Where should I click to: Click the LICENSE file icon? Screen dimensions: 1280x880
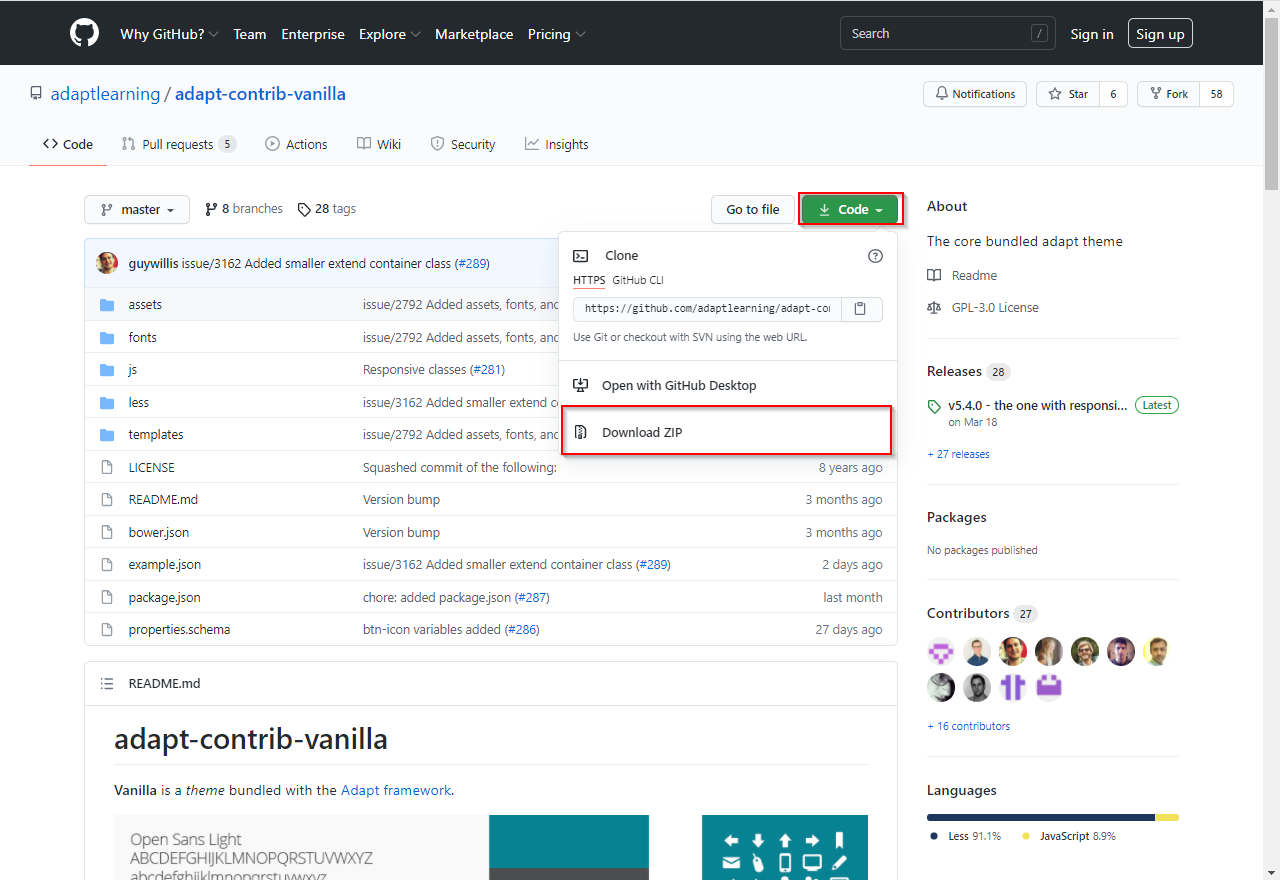point(107,467)
